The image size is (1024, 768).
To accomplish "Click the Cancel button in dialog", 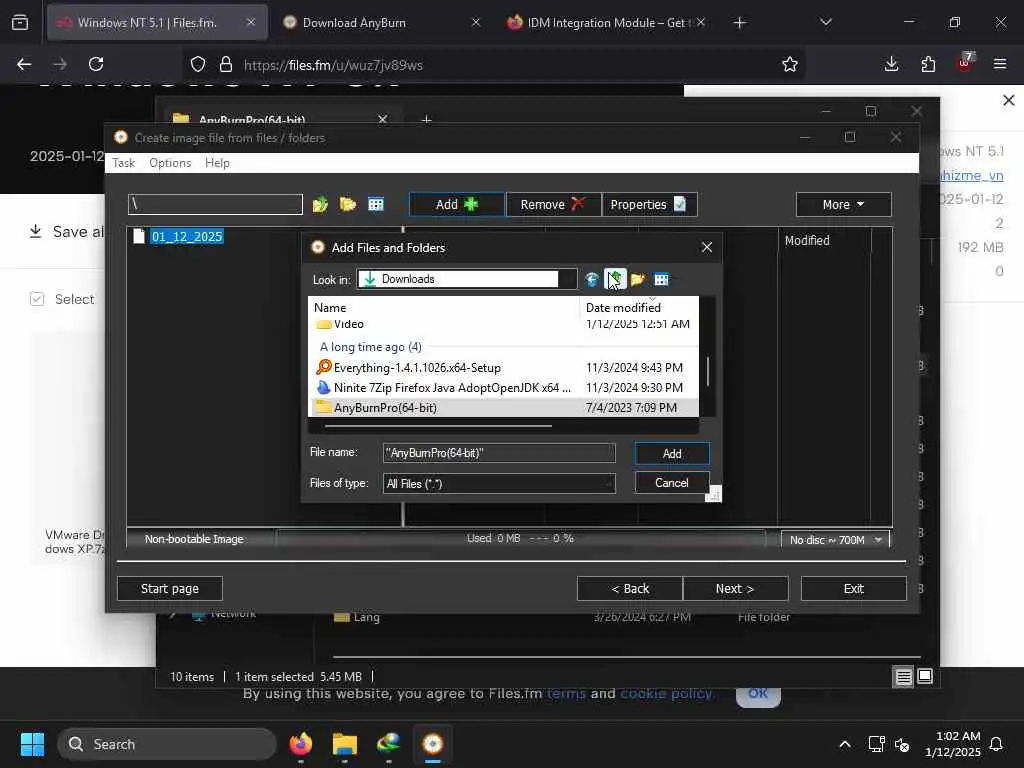I will click(x=672, y=483).
